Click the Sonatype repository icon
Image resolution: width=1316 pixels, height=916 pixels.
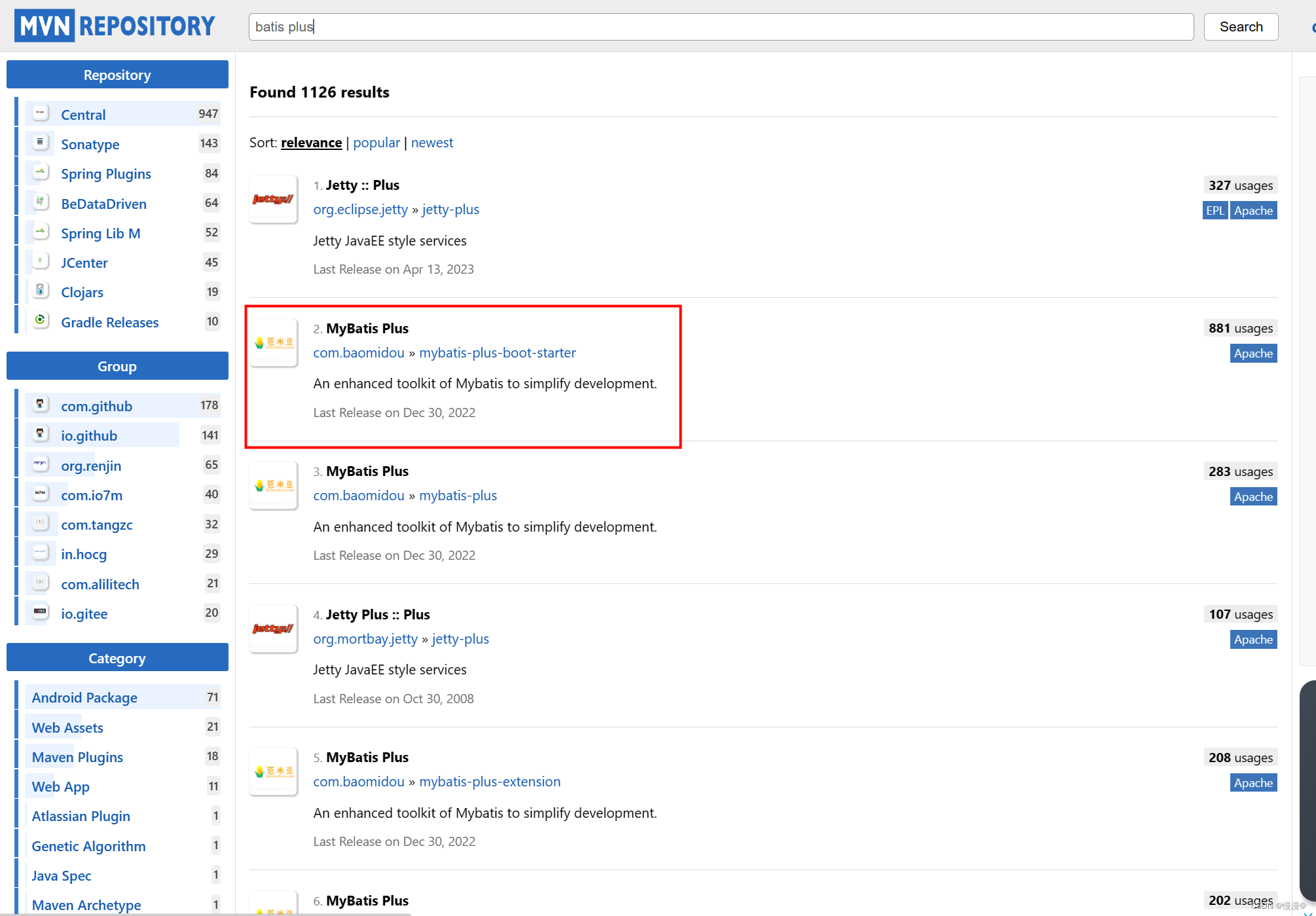coord(41,143)
